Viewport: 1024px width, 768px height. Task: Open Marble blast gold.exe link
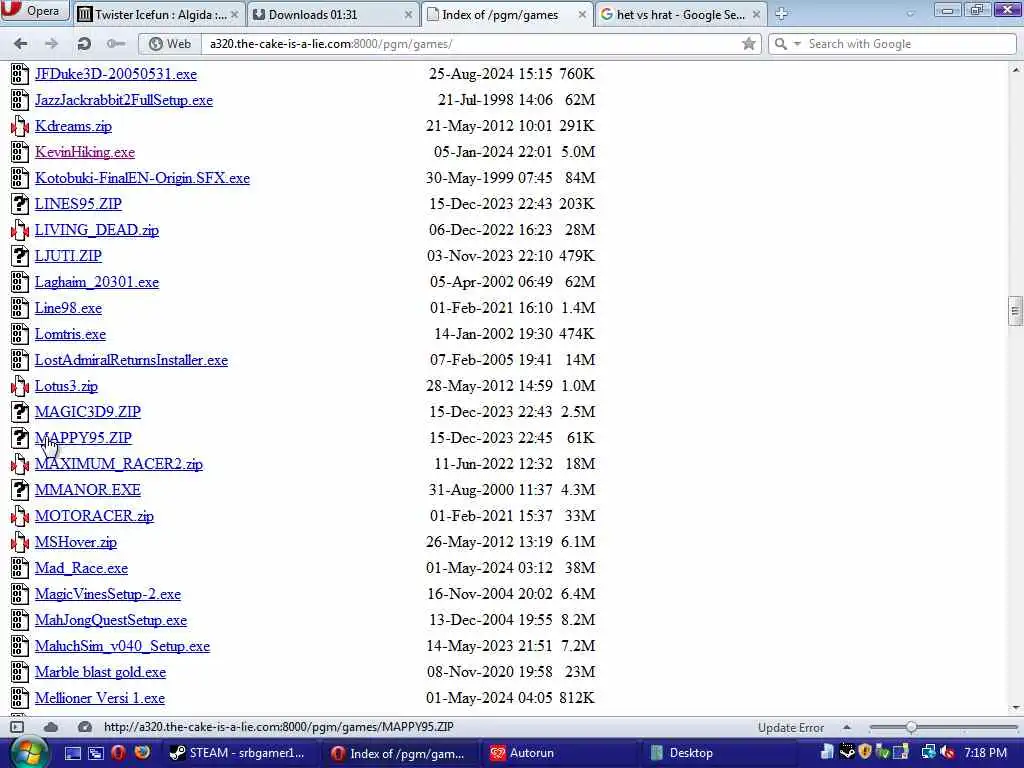click(101, 672)
